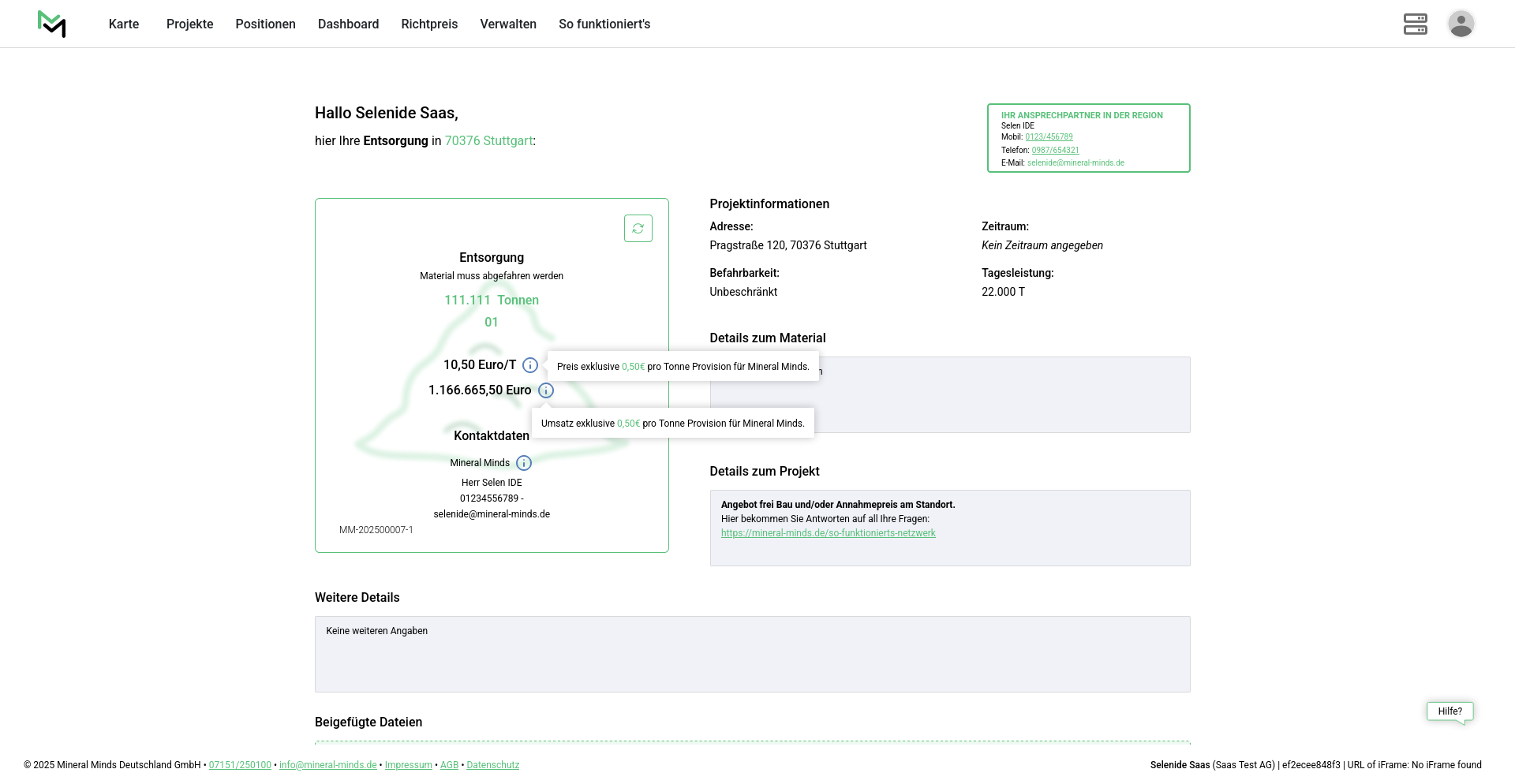This screenshot has height=784, width=1515.
Task: Click the Mineral Minds logo
Action: click(51, 24)
